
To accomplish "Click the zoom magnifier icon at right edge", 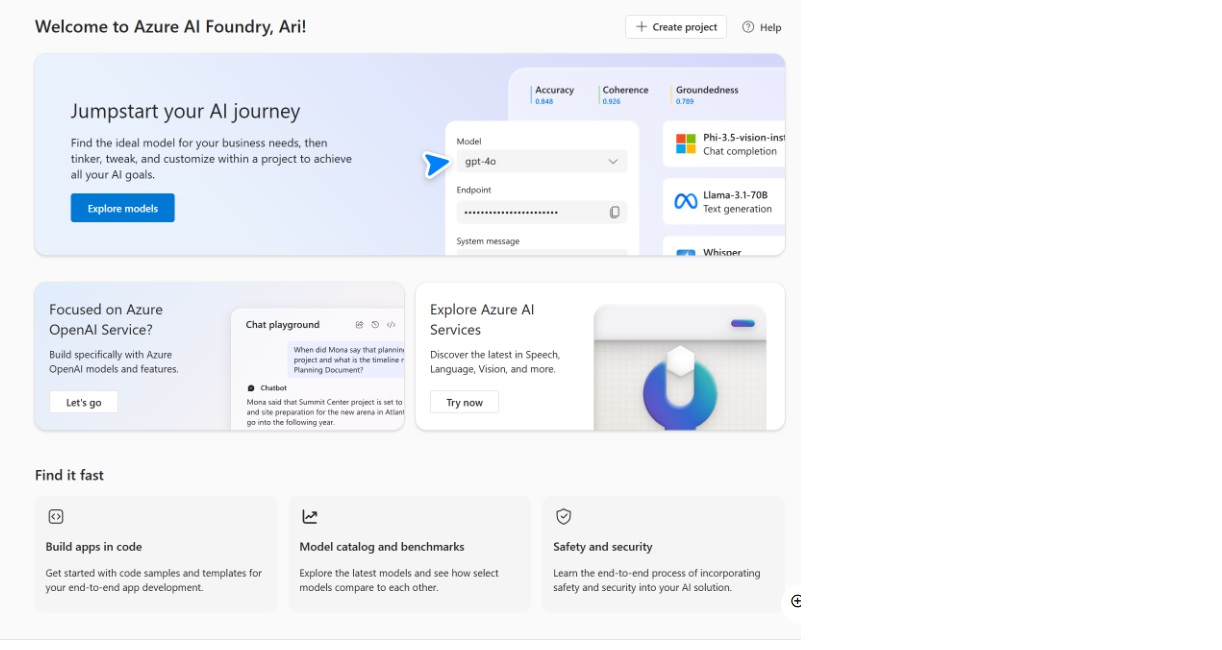I will click(x=796, y=601).
